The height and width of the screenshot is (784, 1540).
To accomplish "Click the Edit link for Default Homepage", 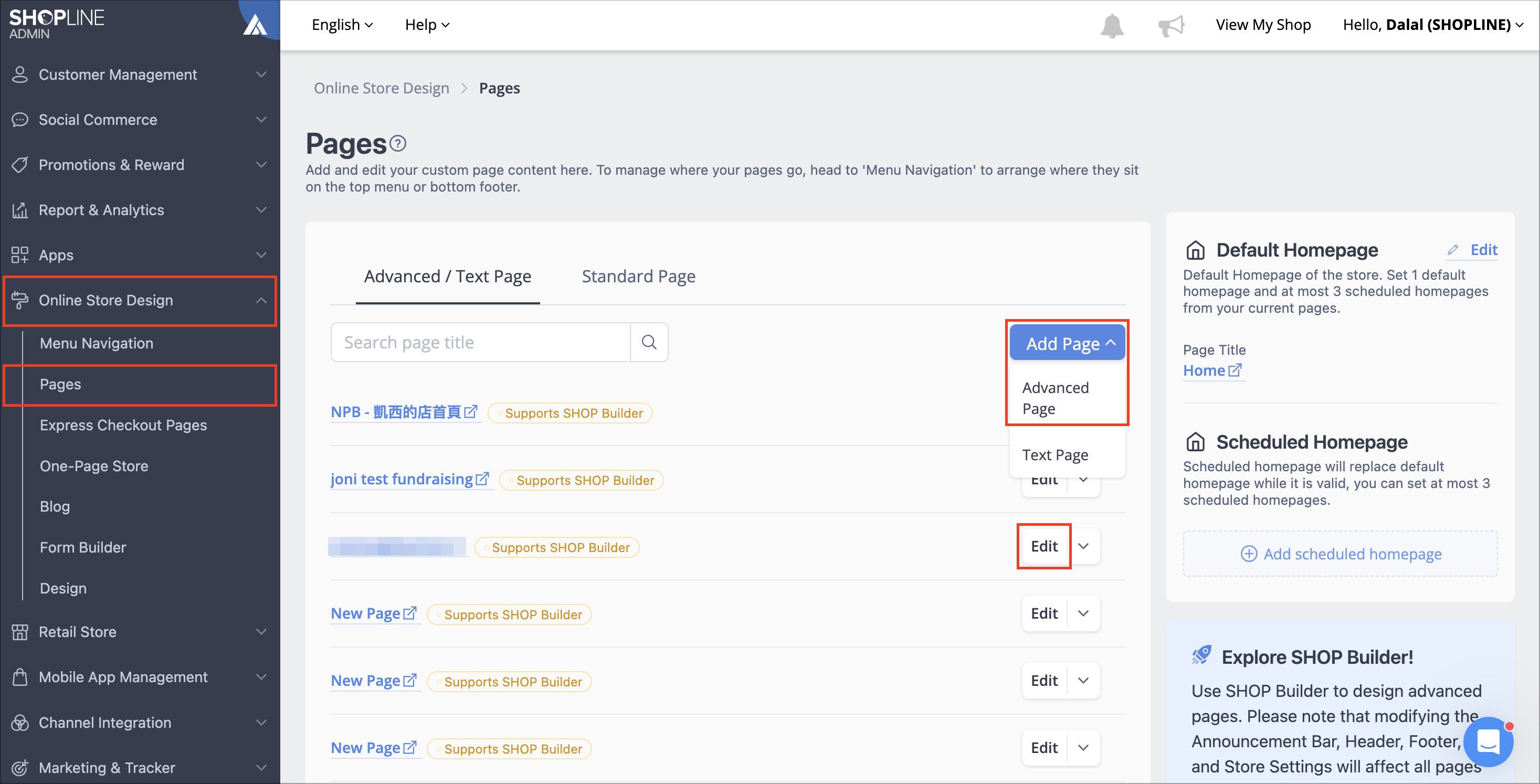I will coord(1484,250).
